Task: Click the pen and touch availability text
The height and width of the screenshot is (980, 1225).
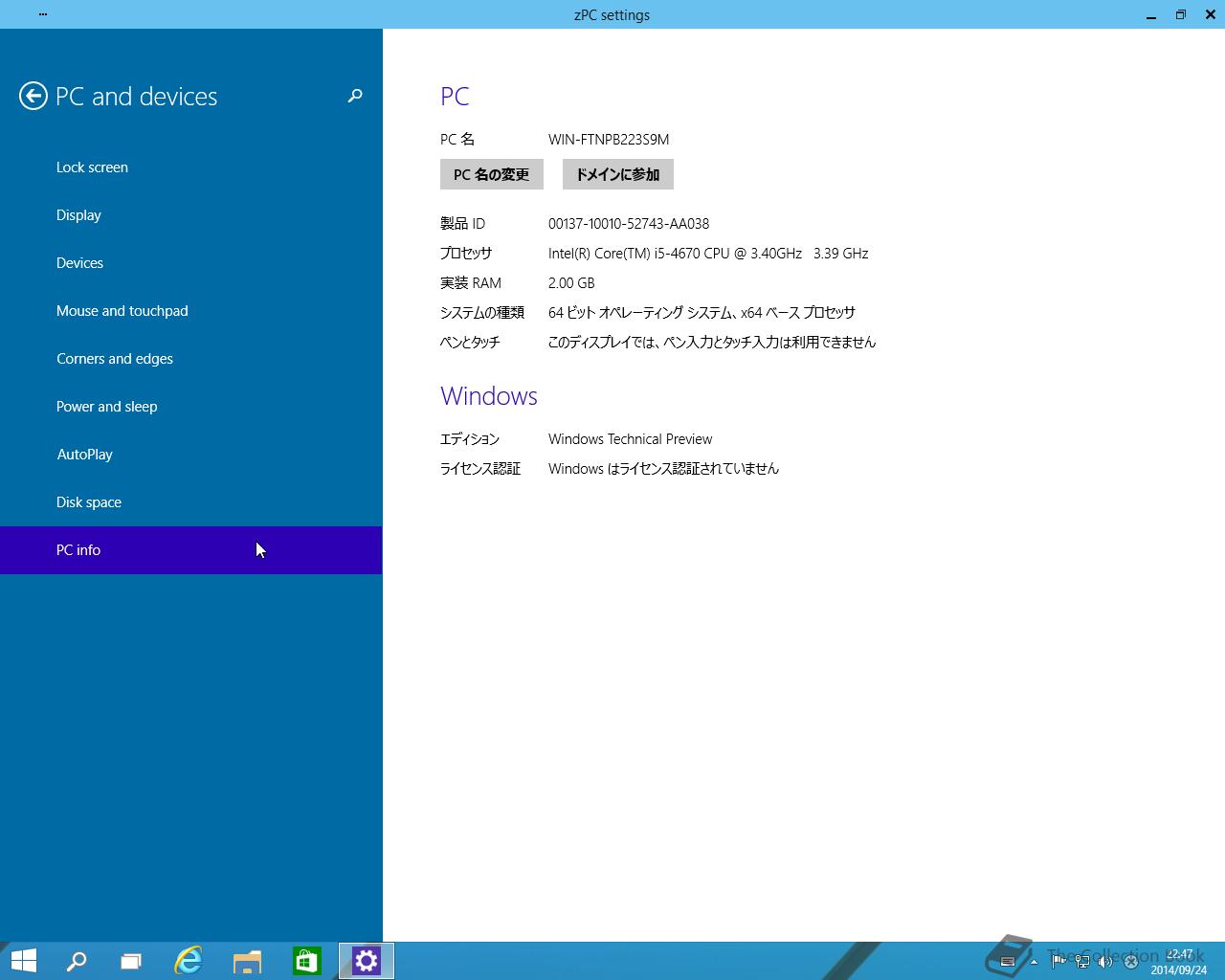Action: click(x=712, y=343)
